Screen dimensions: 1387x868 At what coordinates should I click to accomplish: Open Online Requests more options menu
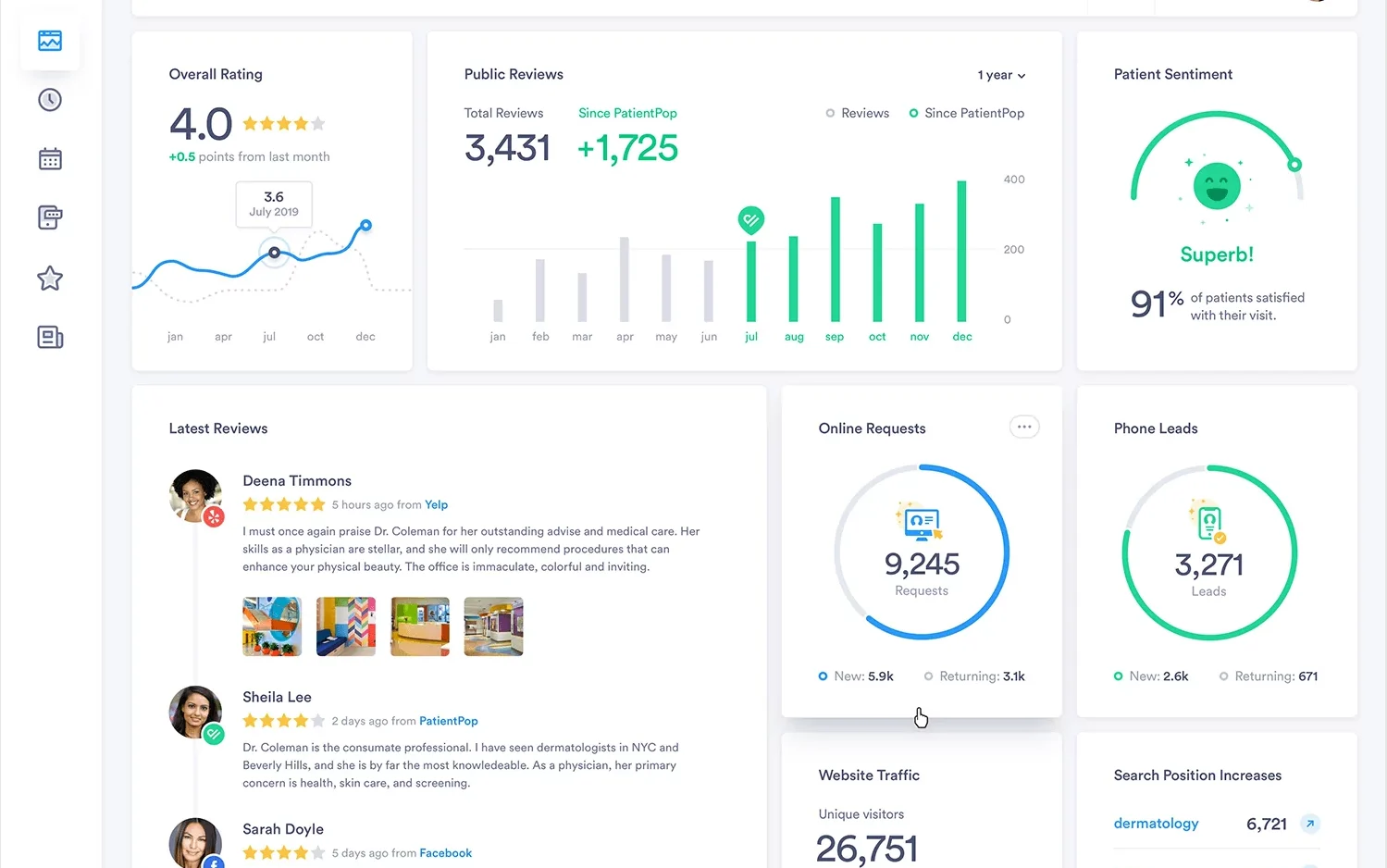pyautogui.click(x=1023, y=428)
